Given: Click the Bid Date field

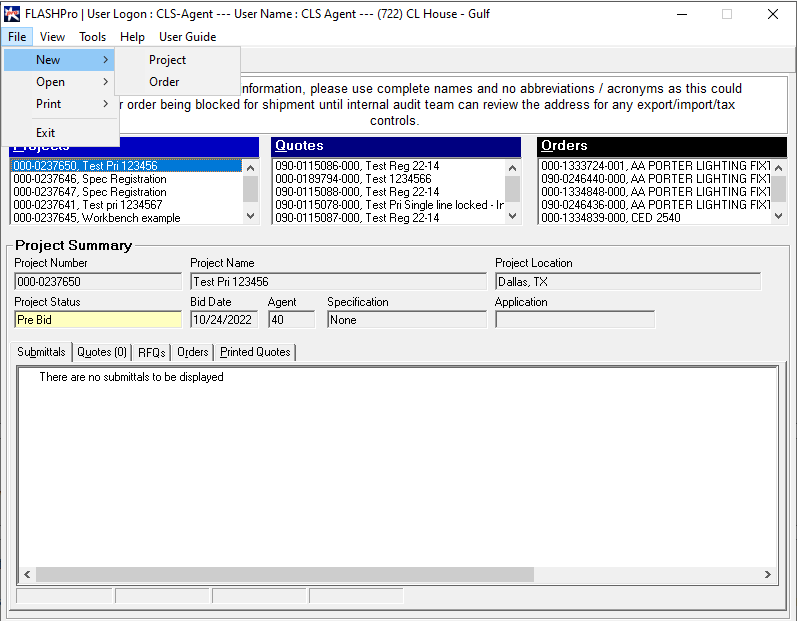Looking at the screenshot, I should pos(223,320).
